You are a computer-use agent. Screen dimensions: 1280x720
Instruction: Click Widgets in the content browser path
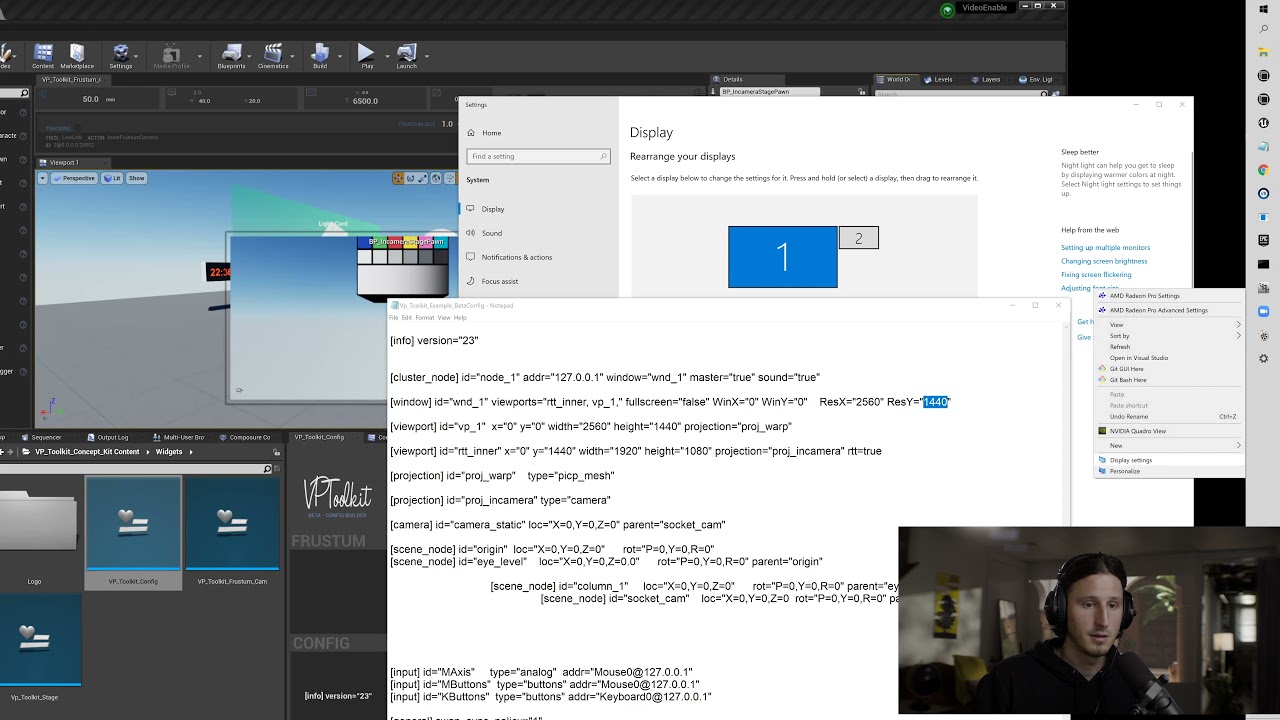click(169, 452)
